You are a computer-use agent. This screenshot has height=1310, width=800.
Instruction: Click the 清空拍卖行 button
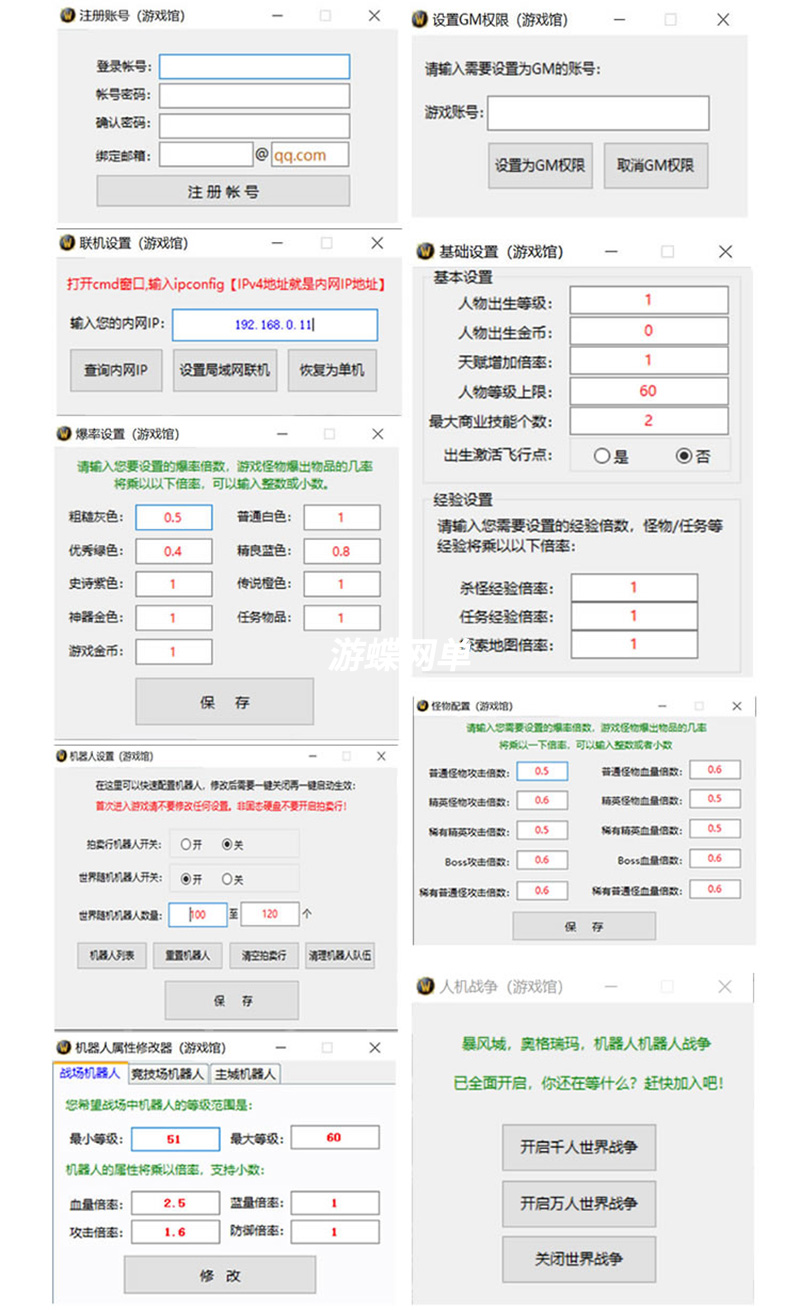tap(264, 955)
